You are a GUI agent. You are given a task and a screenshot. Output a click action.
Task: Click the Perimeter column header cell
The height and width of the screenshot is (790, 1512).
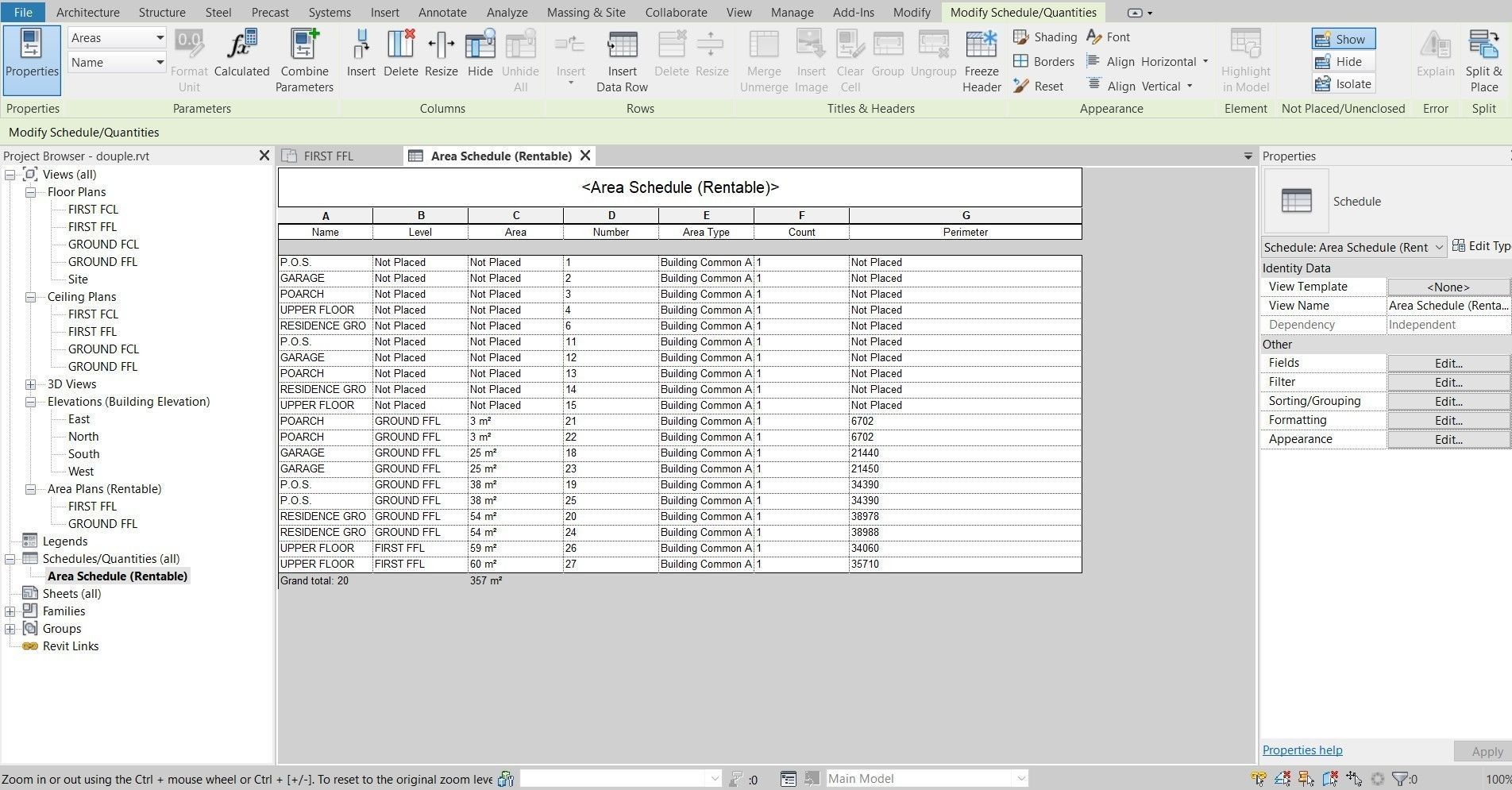(965, 232)
